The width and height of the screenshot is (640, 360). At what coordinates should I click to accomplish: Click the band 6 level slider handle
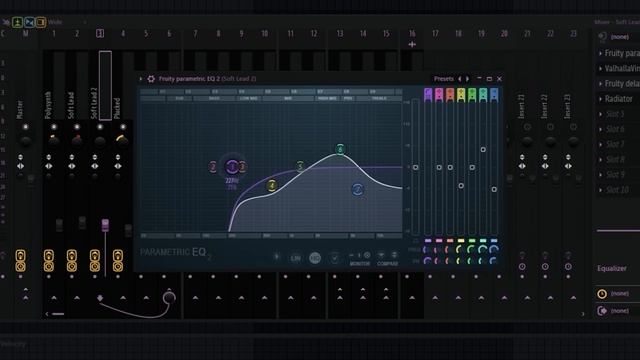click(x=483, y=150)
